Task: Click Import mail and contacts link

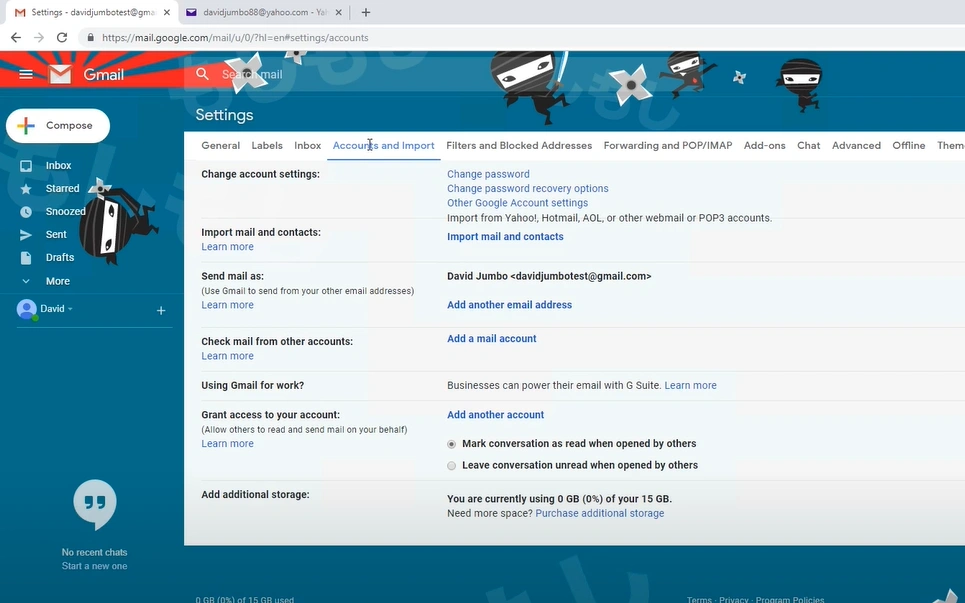Action: (505, 237)
